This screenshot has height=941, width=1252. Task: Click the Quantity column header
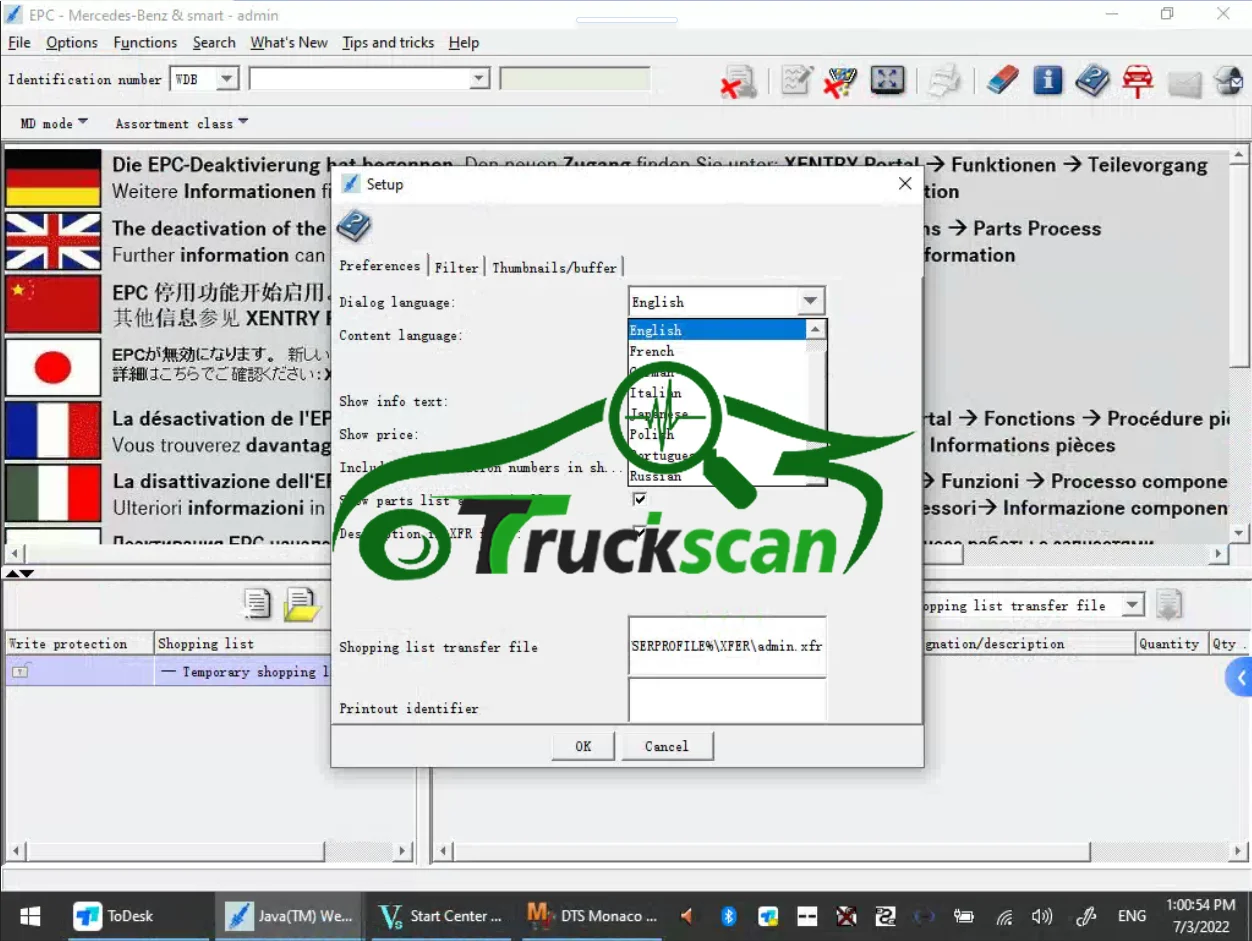tap(1169, 643)
